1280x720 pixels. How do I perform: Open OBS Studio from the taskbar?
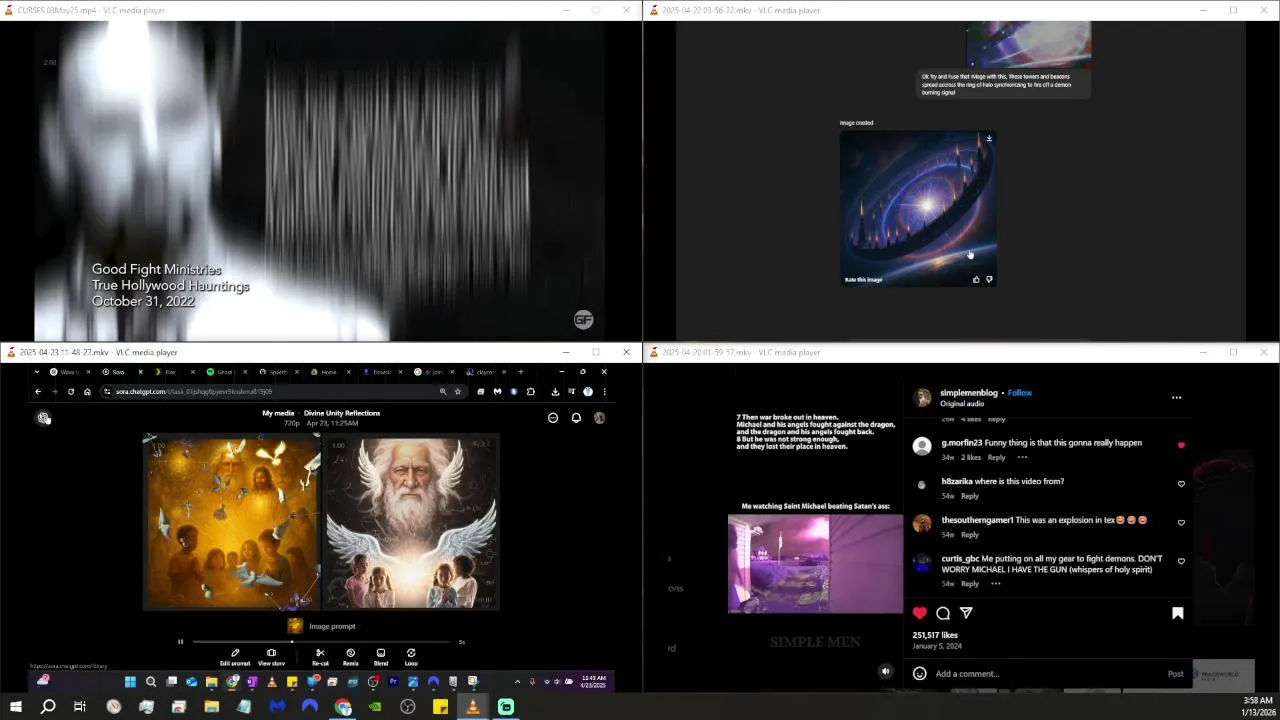click(x=408, y=707)
